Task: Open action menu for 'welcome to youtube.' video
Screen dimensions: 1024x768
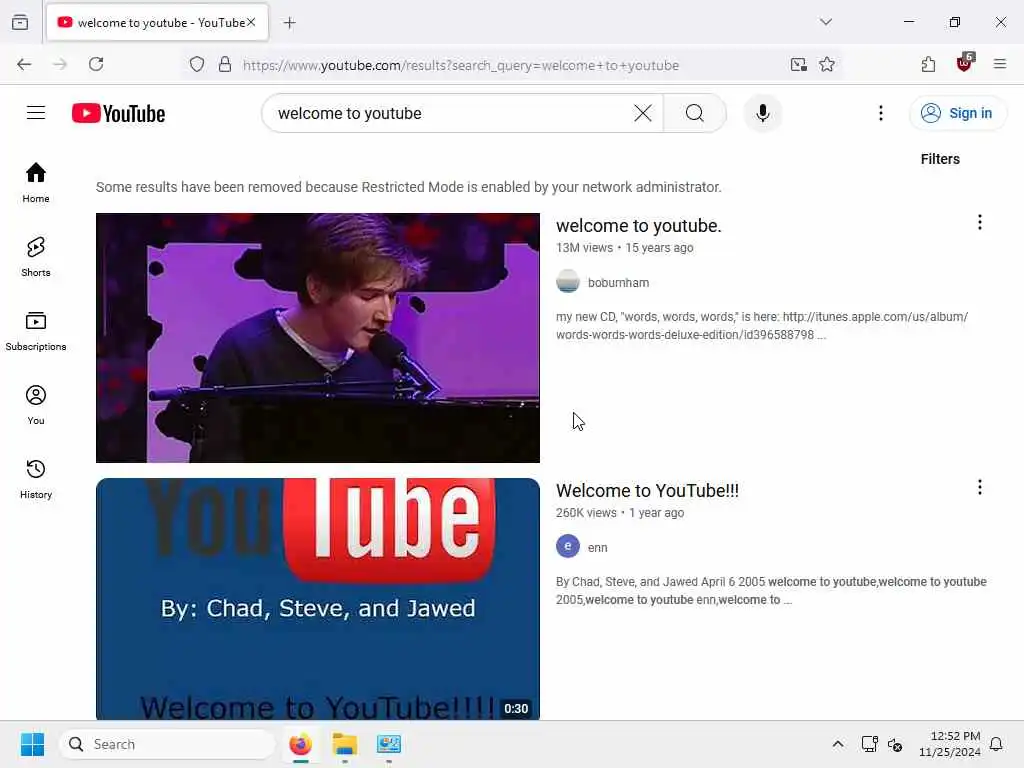Action: pos(979,222)
